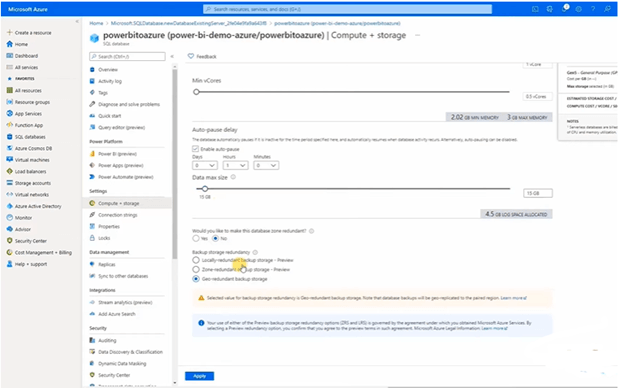Toggle Enable auto-pause checkbox
The width and height of the screenshot is (624, 388).
tap(195, 149)
